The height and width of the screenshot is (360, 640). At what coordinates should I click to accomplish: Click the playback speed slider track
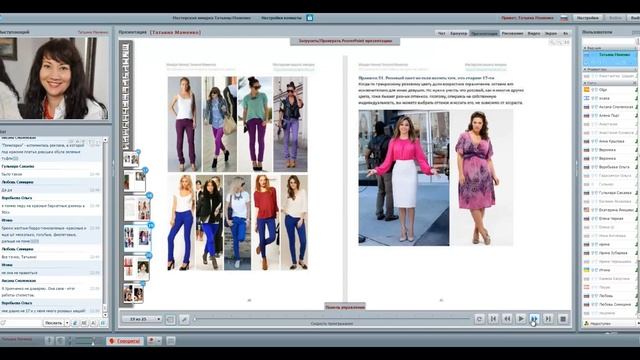(x=333, y=318)
